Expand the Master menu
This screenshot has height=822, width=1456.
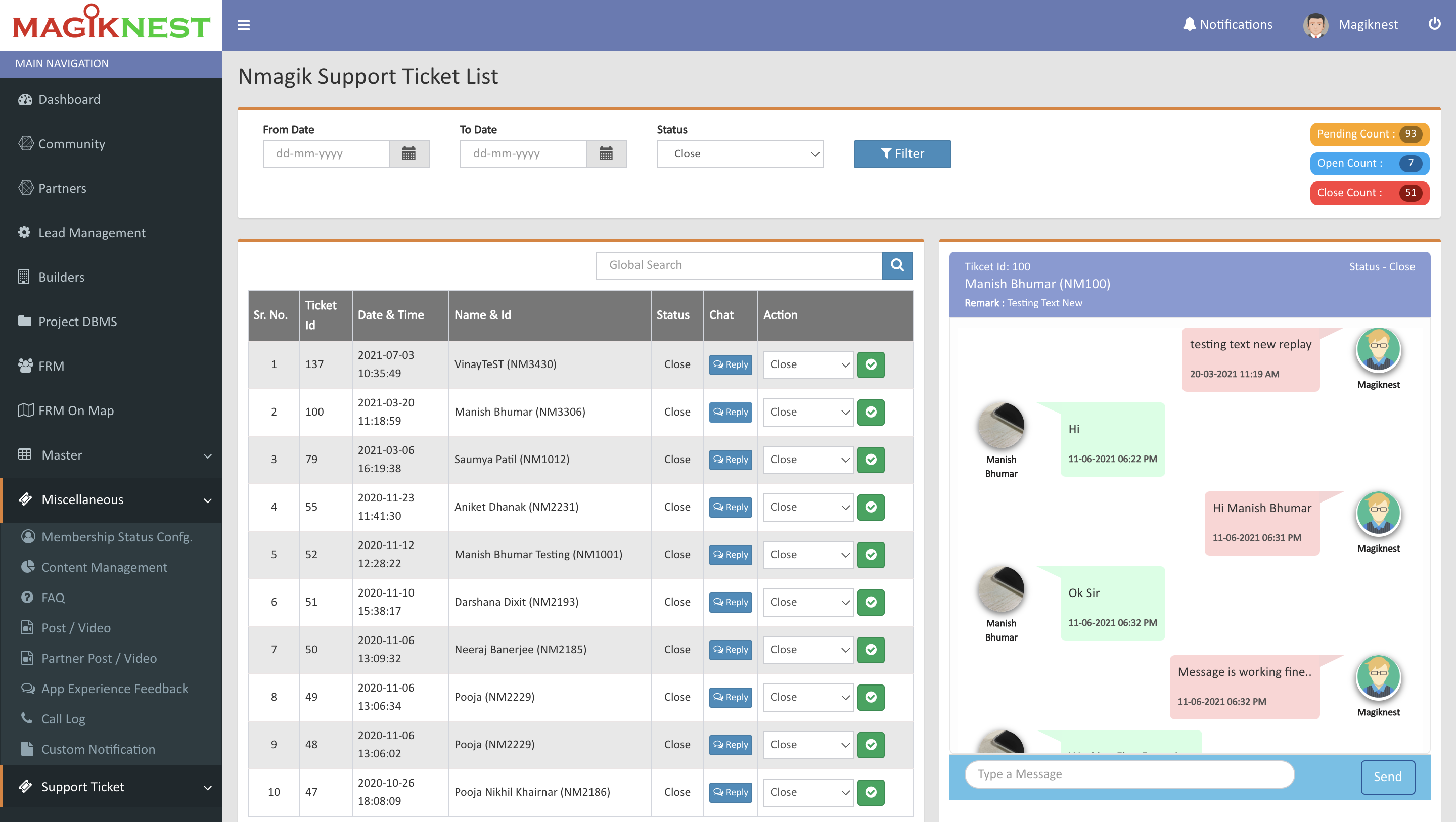111,455
